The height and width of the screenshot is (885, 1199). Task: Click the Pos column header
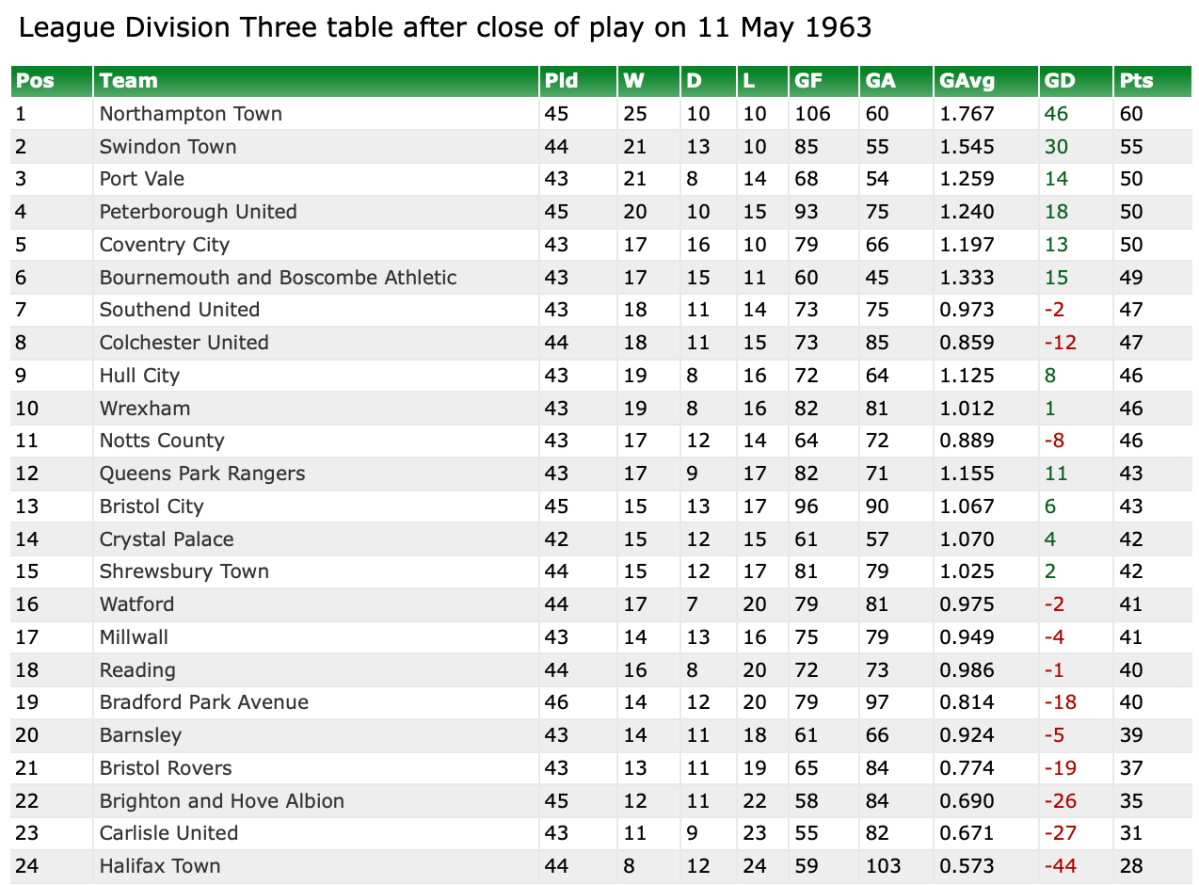(x=34, y=81)
